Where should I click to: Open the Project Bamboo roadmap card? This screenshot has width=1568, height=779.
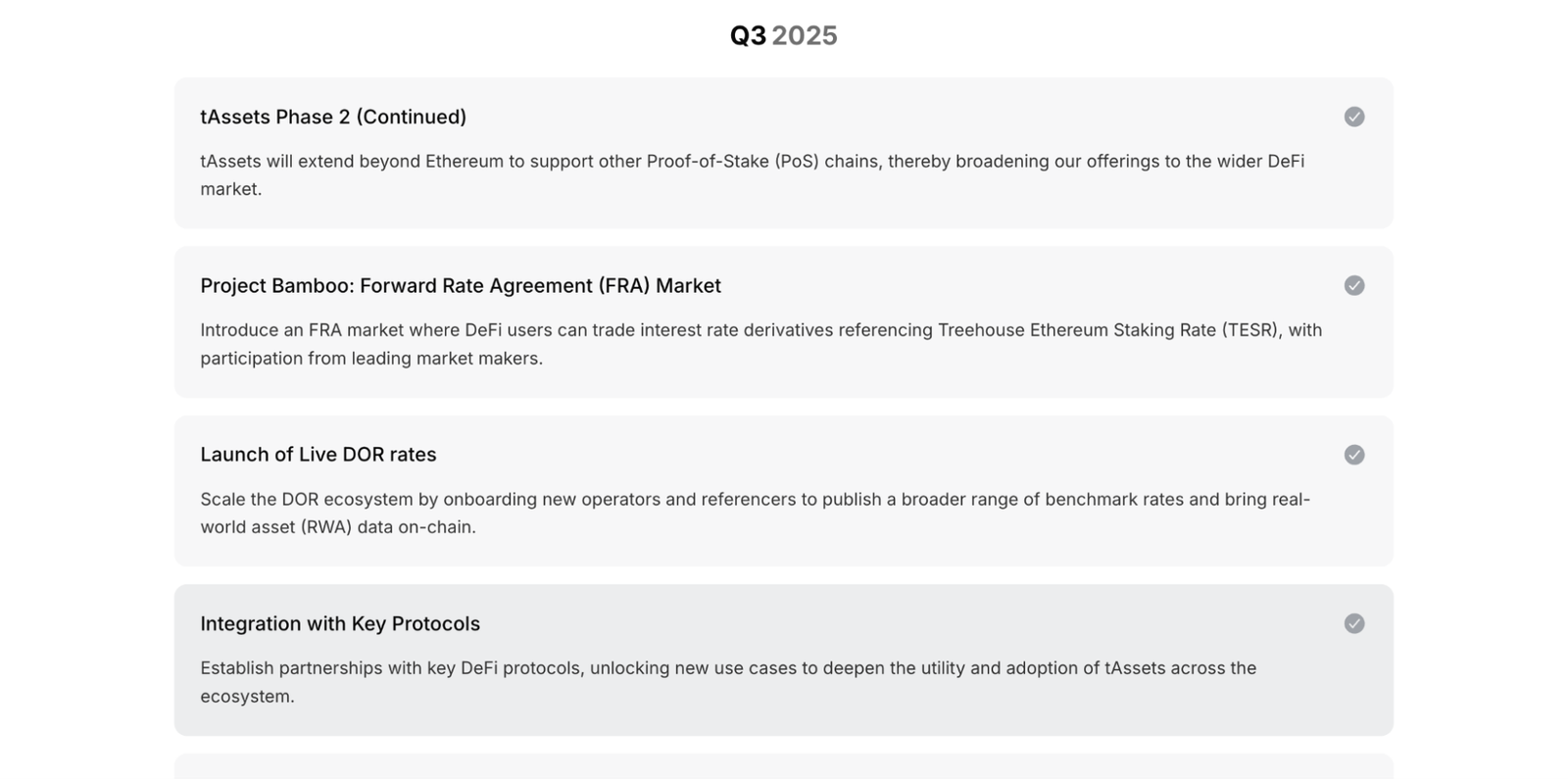[x=784, y=321]
